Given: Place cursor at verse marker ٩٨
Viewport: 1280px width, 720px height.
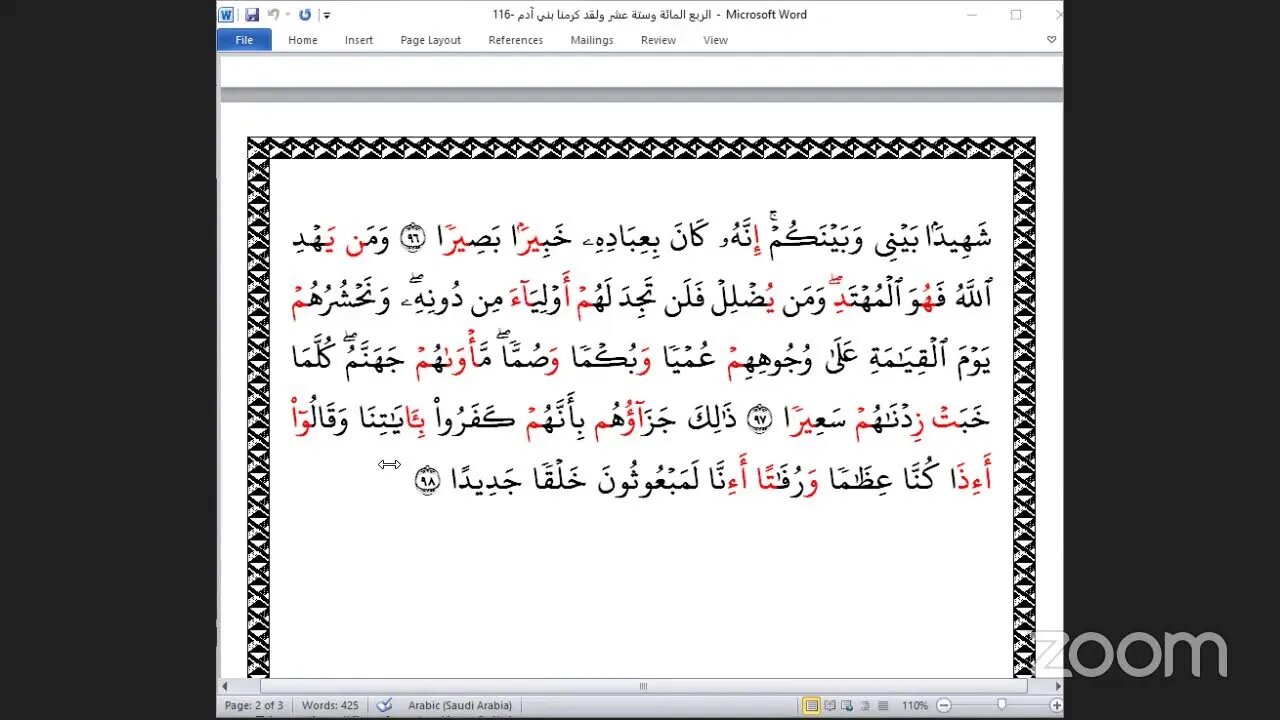Looking at the screenshot, I should point(426,482).
